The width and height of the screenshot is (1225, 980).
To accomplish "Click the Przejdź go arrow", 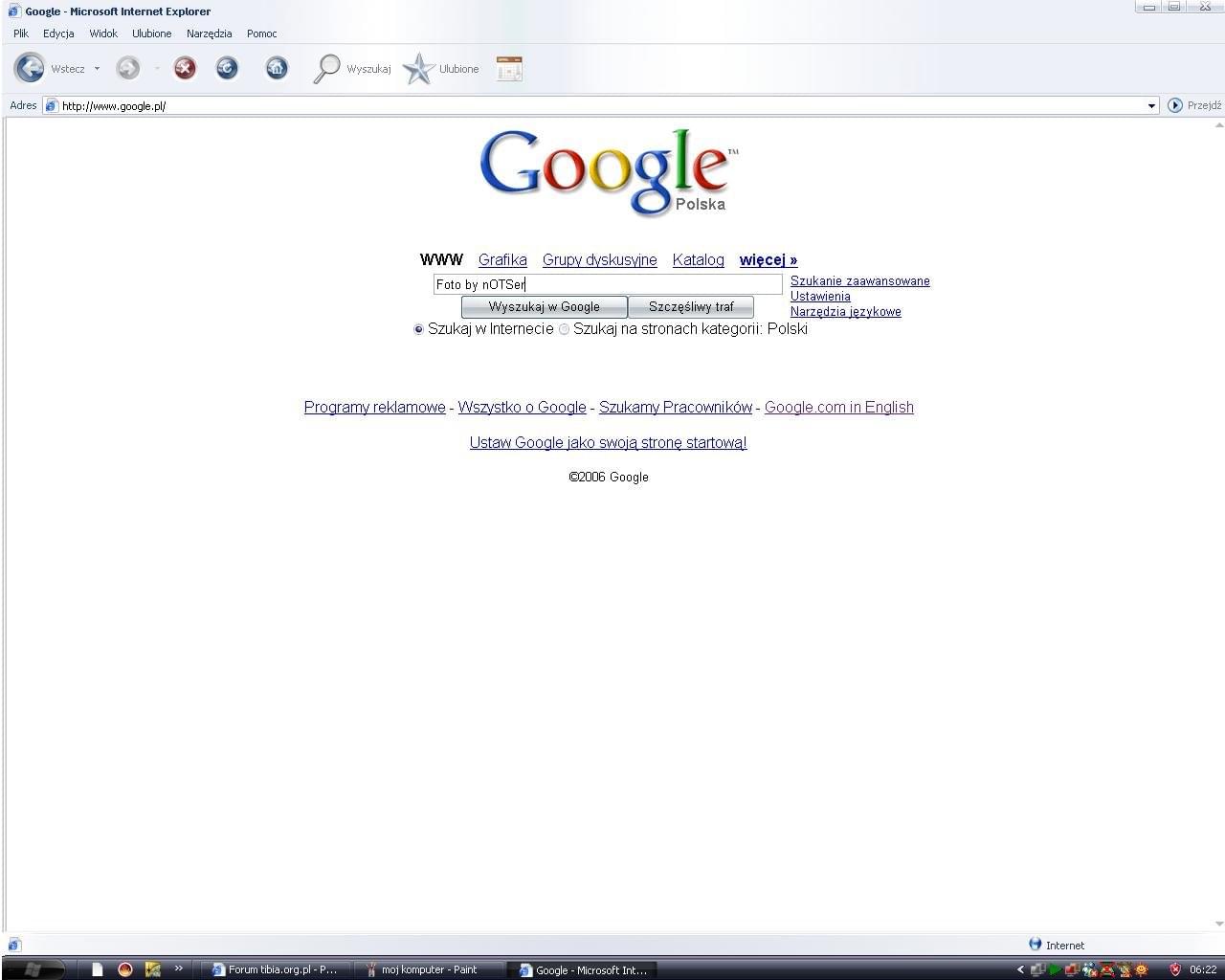I will 1175,105.
